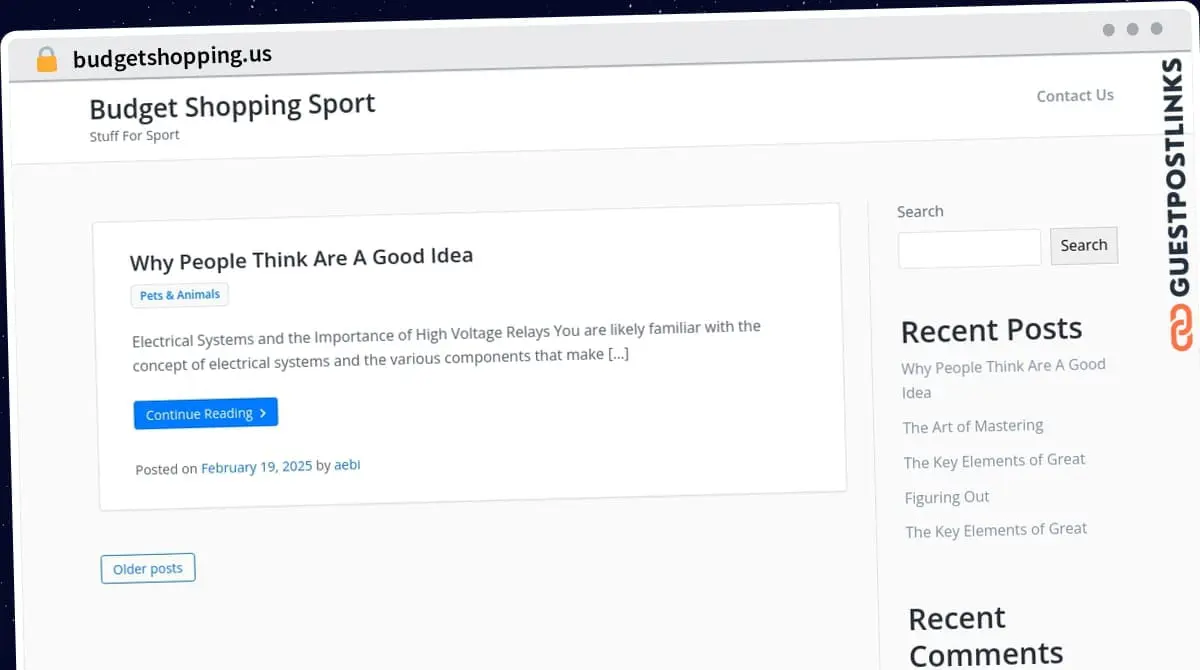Open post title Why People Think Are A Good Idea
Screen dimensions: 1200x670
[301, 259]
